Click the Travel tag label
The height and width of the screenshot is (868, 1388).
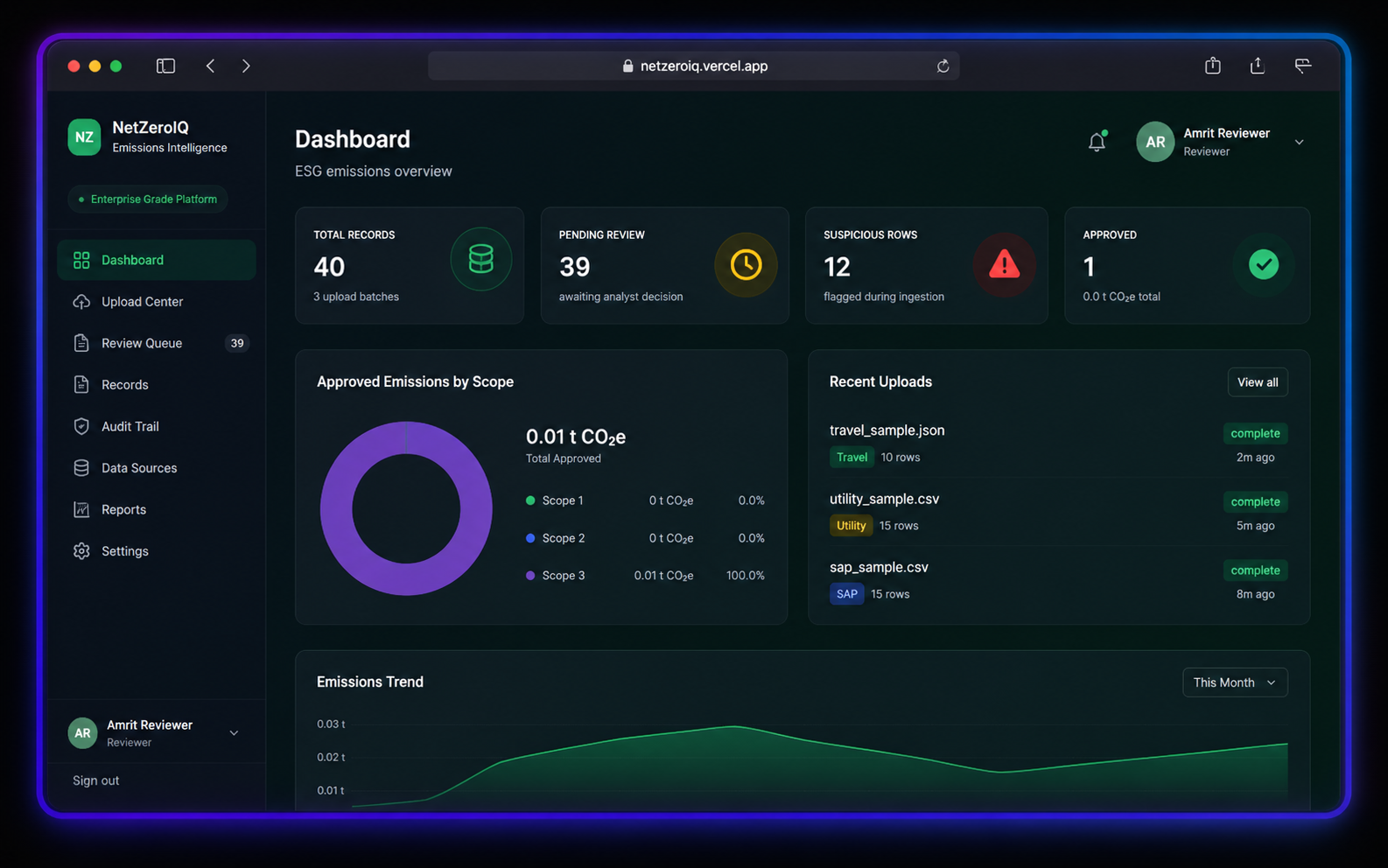[x=852, y=457]
